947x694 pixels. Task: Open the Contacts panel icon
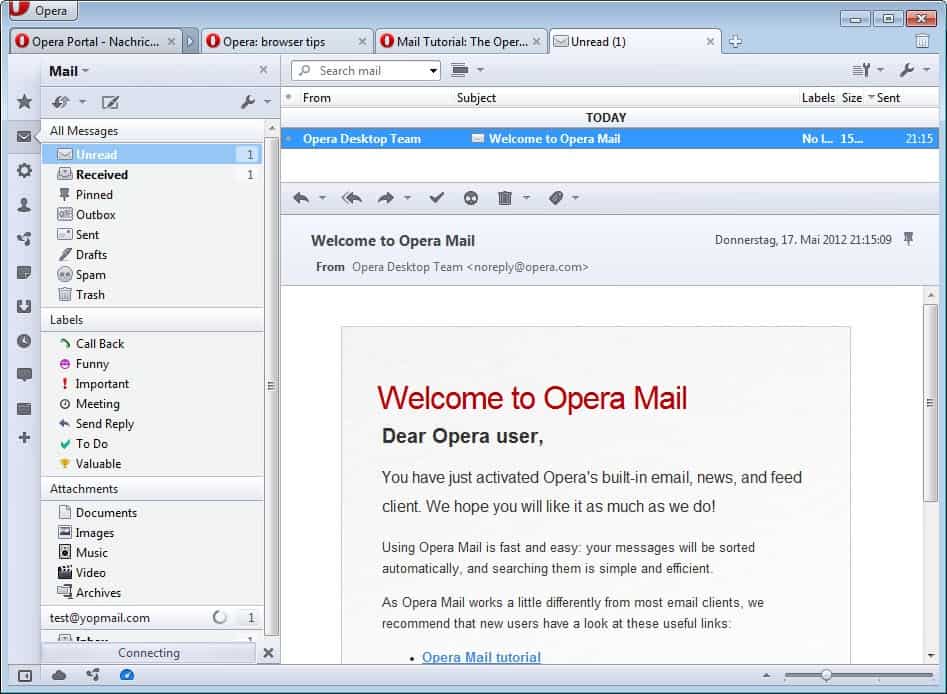point(24,205)
